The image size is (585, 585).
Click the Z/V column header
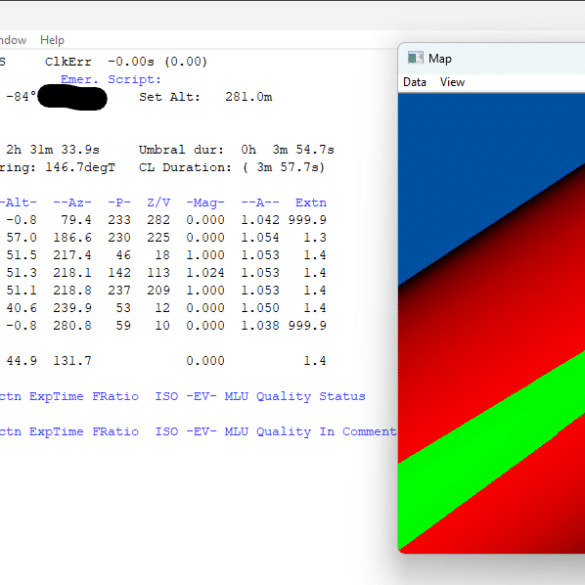pyautogui.click(x=159, y=203)
